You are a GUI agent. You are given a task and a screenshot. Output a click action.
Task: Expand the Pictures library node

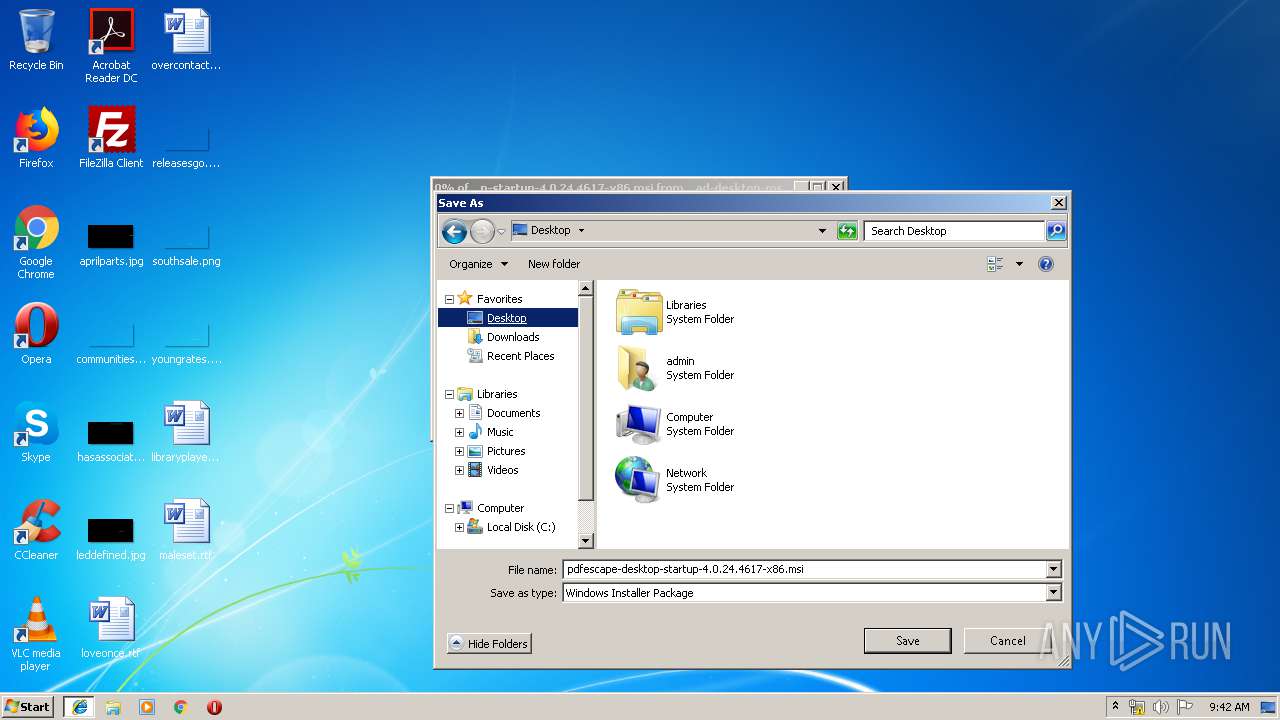459,451
